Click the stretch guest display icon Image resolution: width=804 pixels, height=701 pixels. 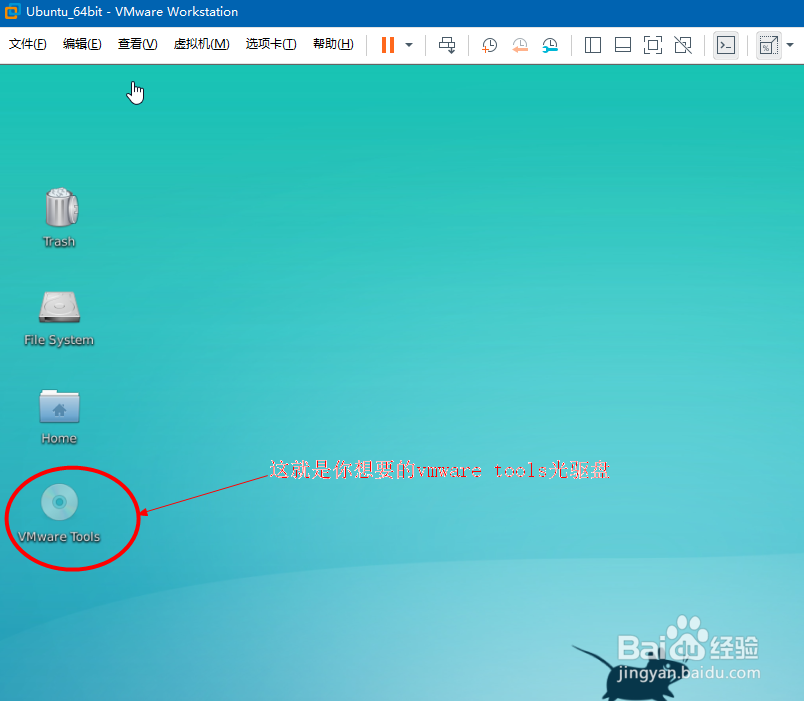tap(768, 46)
